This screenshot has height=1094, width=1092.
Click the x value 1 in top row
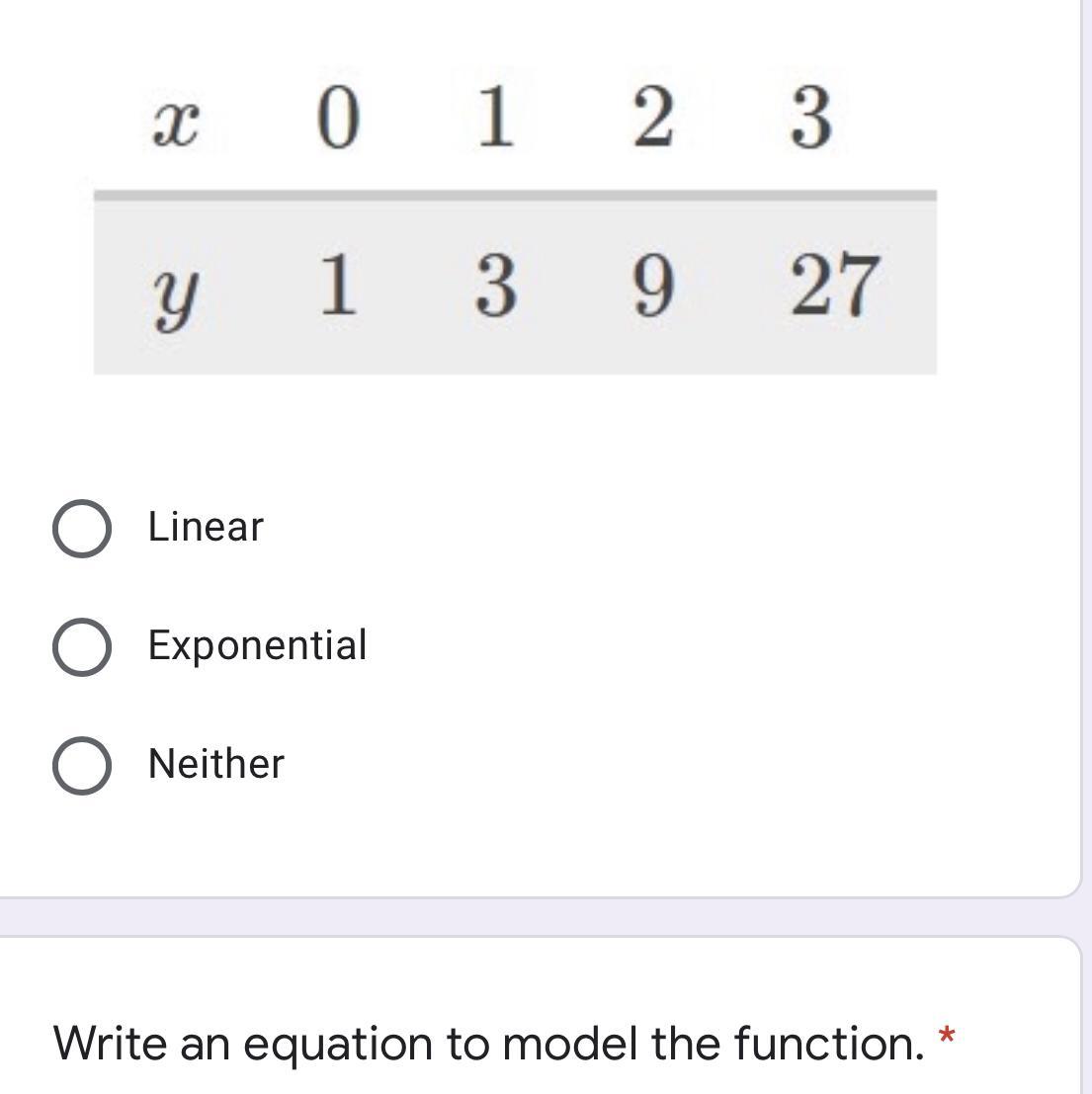494,119
